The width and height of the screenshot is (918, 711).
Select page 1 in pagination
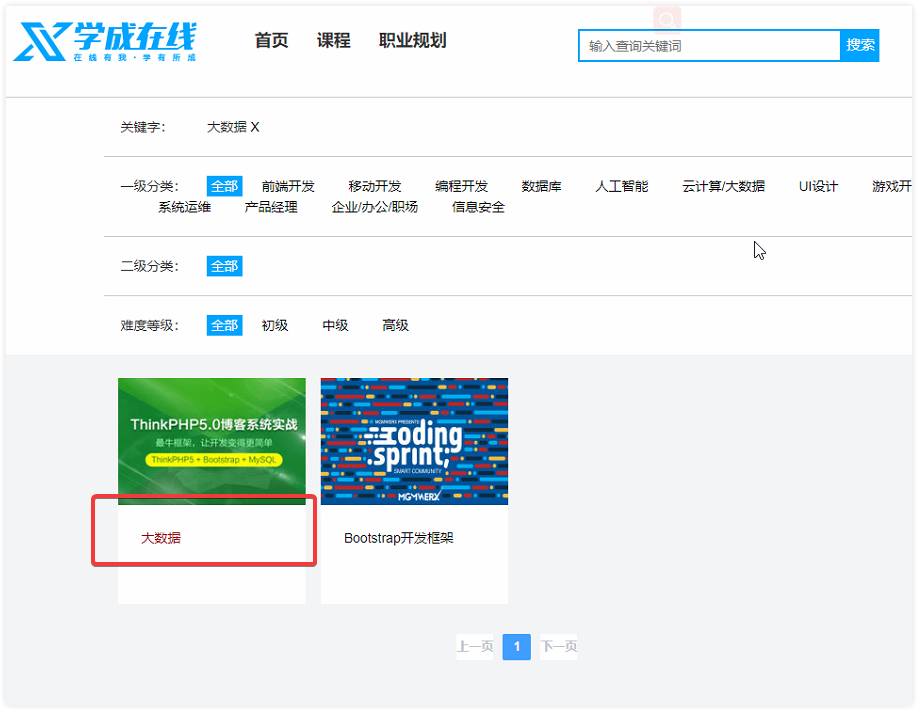coord(516,647)
